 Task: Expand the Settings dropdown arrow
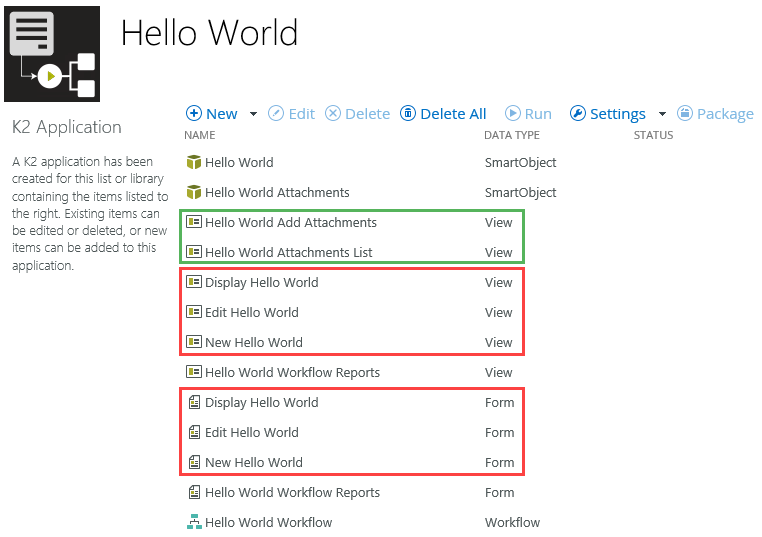coord(661,114)
